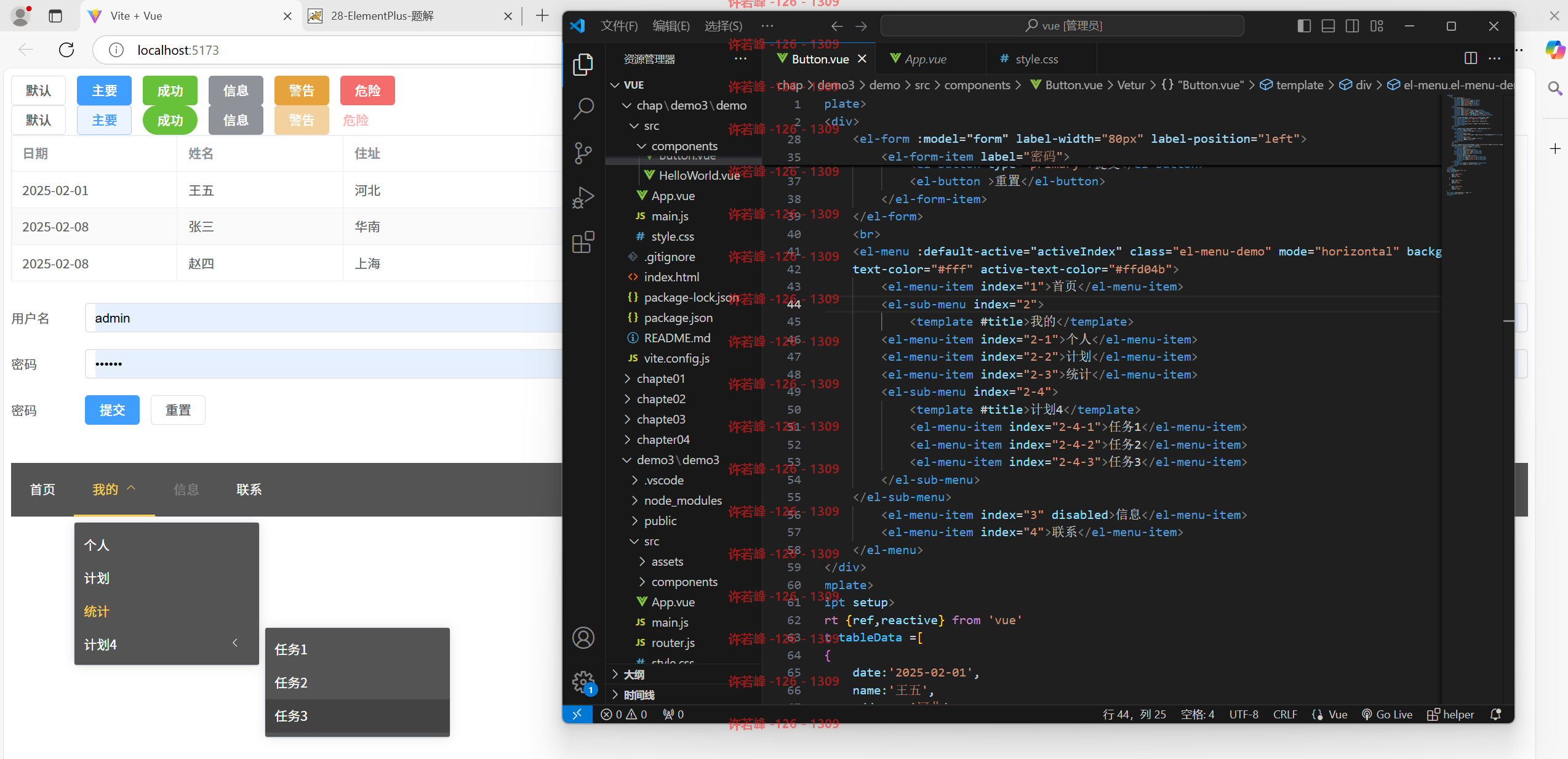This screenshot has height=759, width=1568.
Task: Open Explorer panel Views and More Actions ellipsis
Action: (740, 59)
